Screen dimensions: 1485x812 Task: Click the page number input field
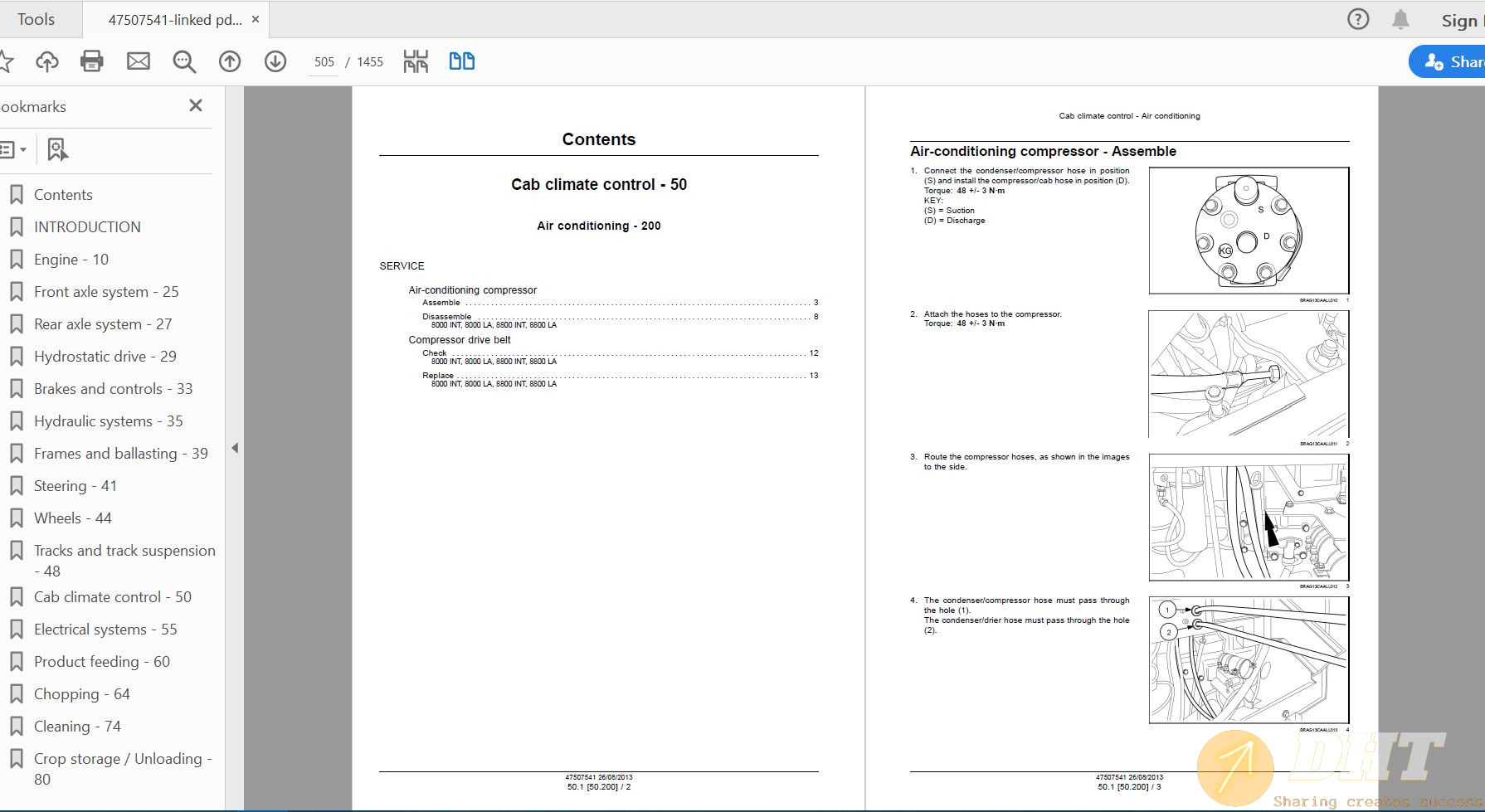[324, 62]
